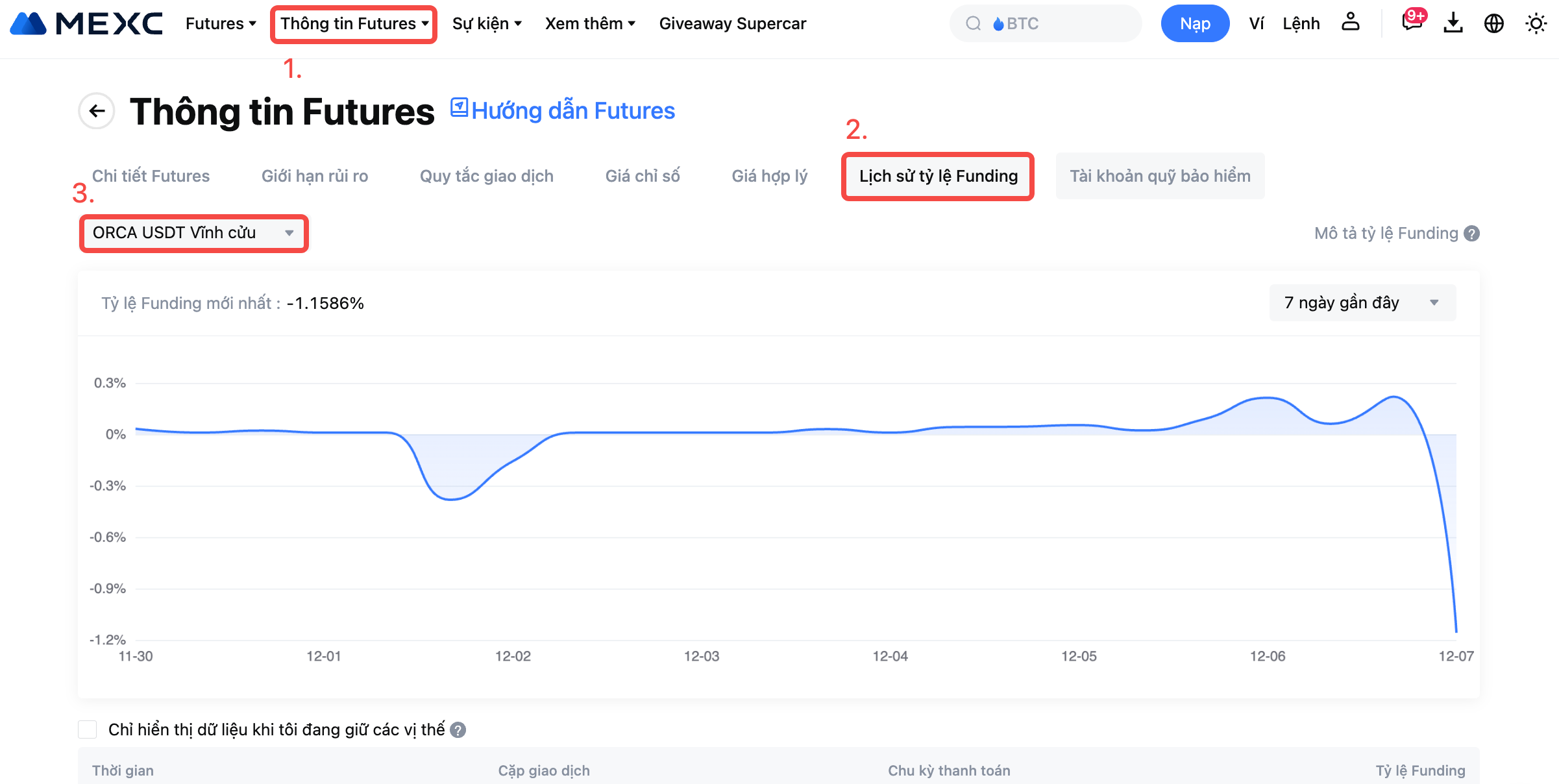Open the Tài khoản quỹ bảo hiểm tab
Viewport: 1559px width, 784px height.
1159,176
